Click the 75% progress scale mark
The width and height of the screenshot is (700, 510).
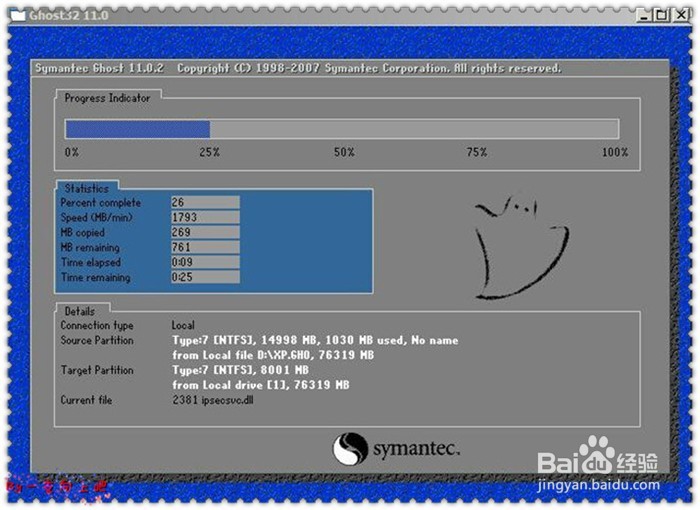pyautogui.click(x=477, y=152)
